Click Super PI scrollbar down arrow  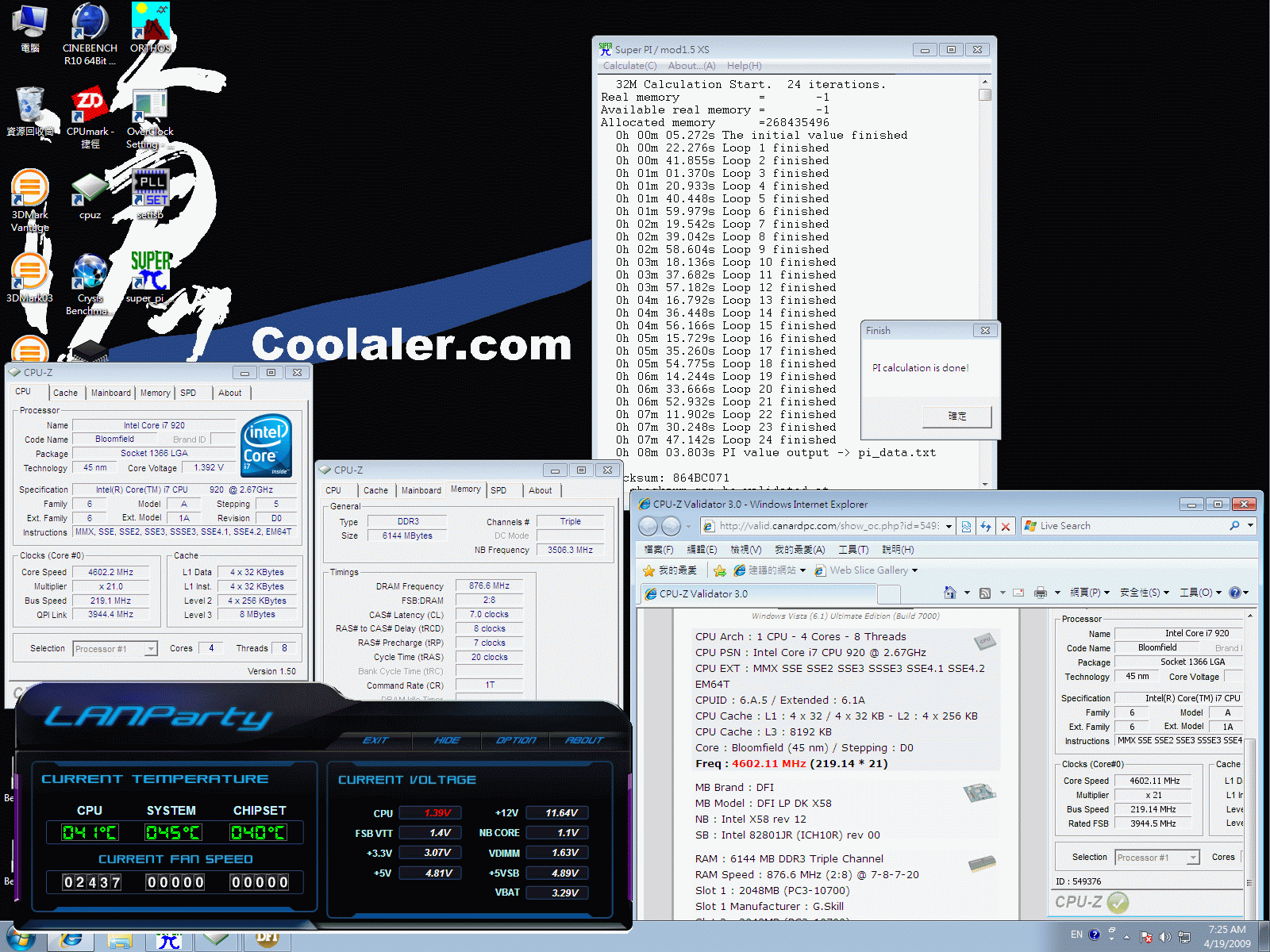click(985, 484)
